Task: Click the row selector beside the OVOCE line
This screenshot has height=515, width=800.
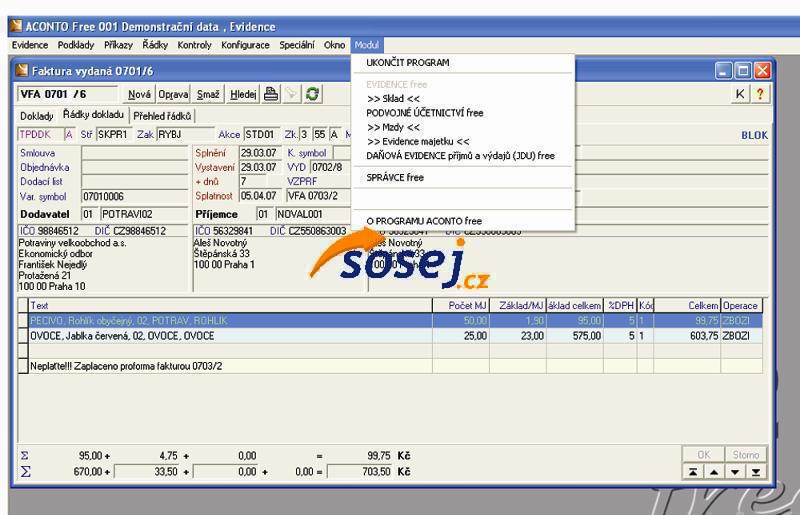Action: point(23,336)
